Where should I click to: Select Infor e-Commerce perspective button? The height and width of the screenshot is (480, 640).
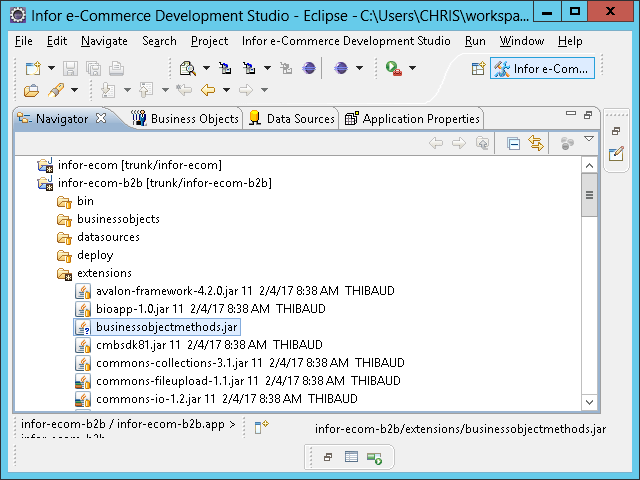click(543, 68)
